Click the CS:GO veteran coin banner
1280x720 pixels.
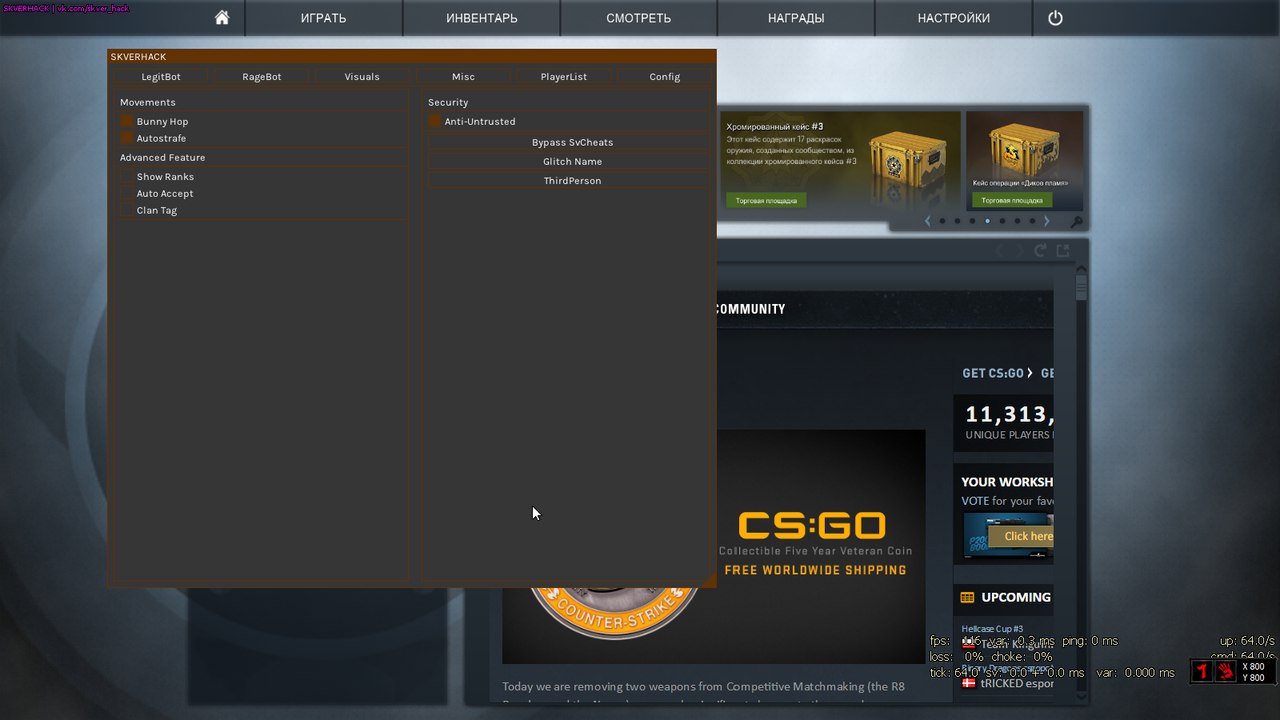[x=713, y=546]
